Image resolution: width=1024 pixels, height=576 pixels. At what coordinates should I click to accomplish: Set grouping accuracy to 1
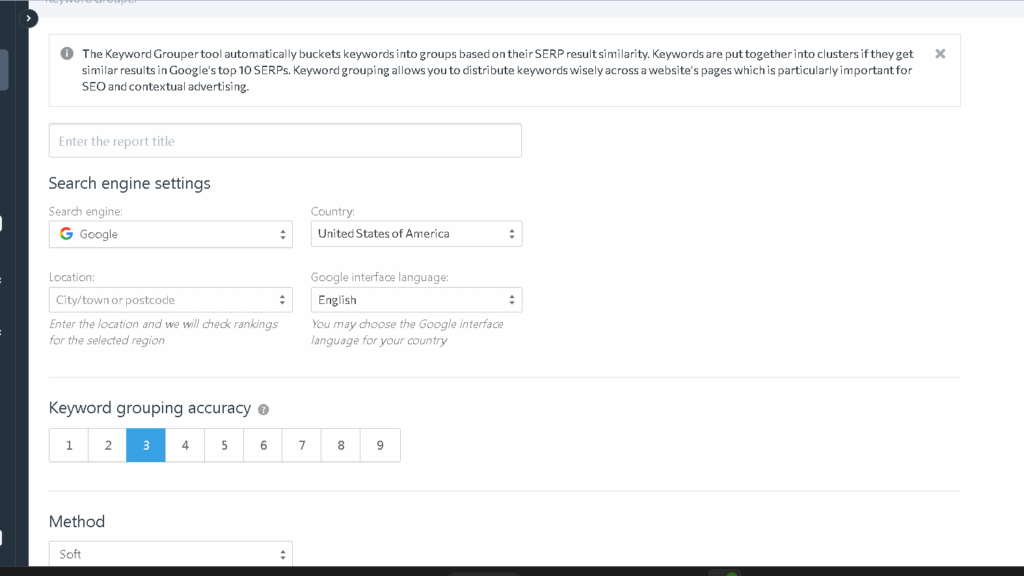(69, 445)
